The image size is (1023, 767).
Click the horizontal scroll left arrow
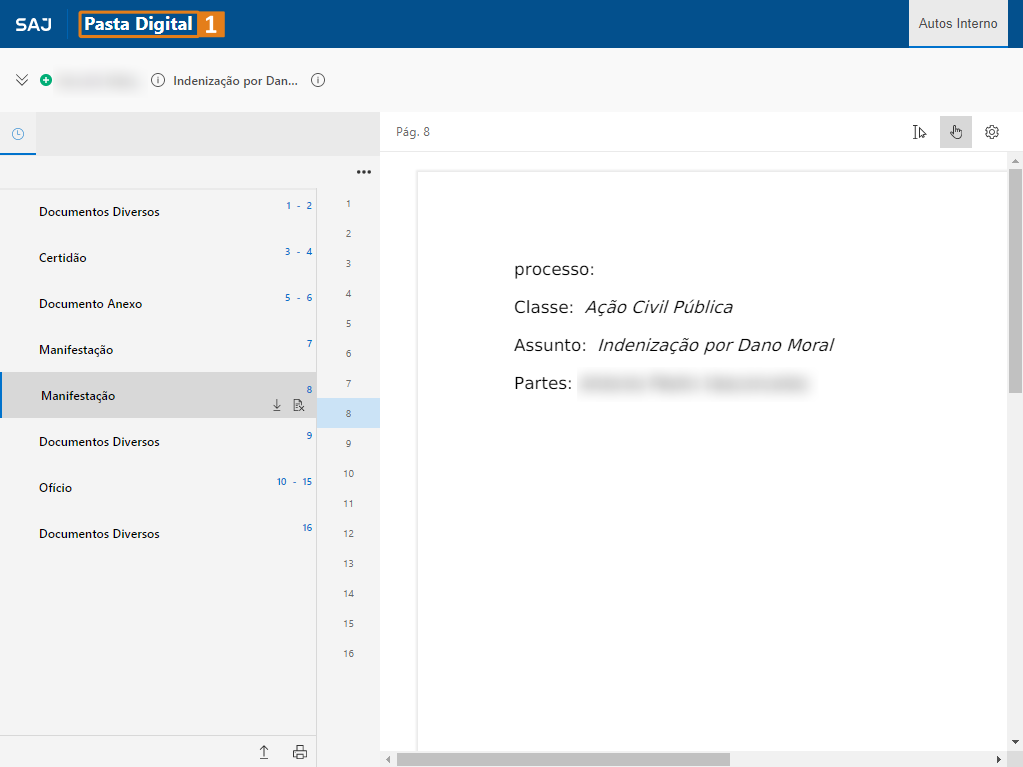388,759
